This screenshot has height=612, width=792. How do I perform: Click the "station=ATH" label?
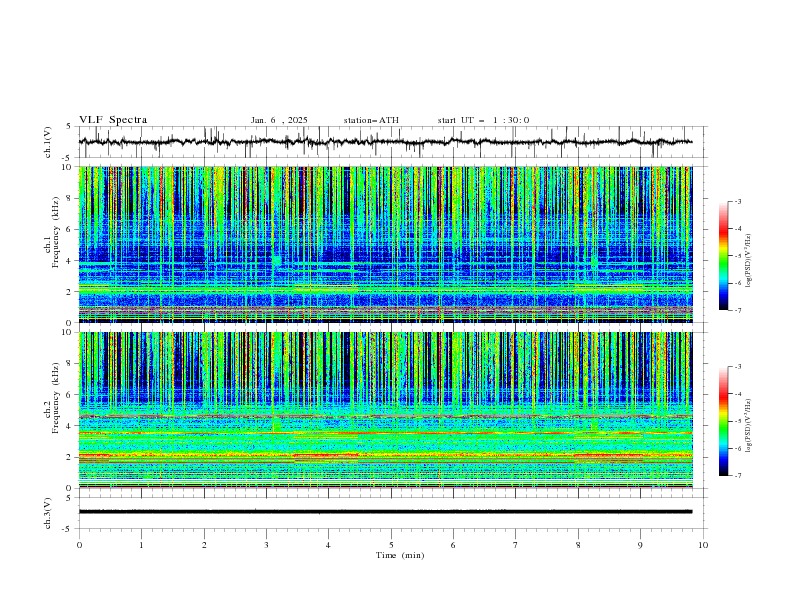coord(371,120)
